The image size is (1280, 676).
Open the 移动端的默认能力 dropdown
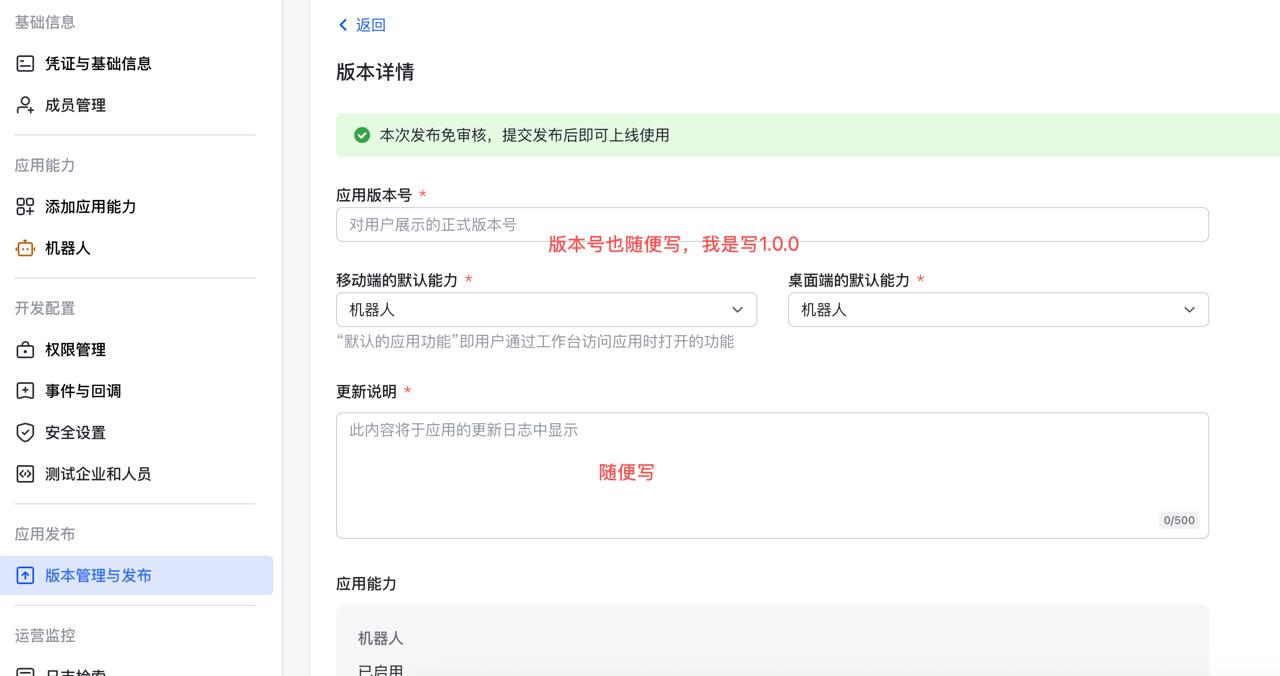coord(546,309)
